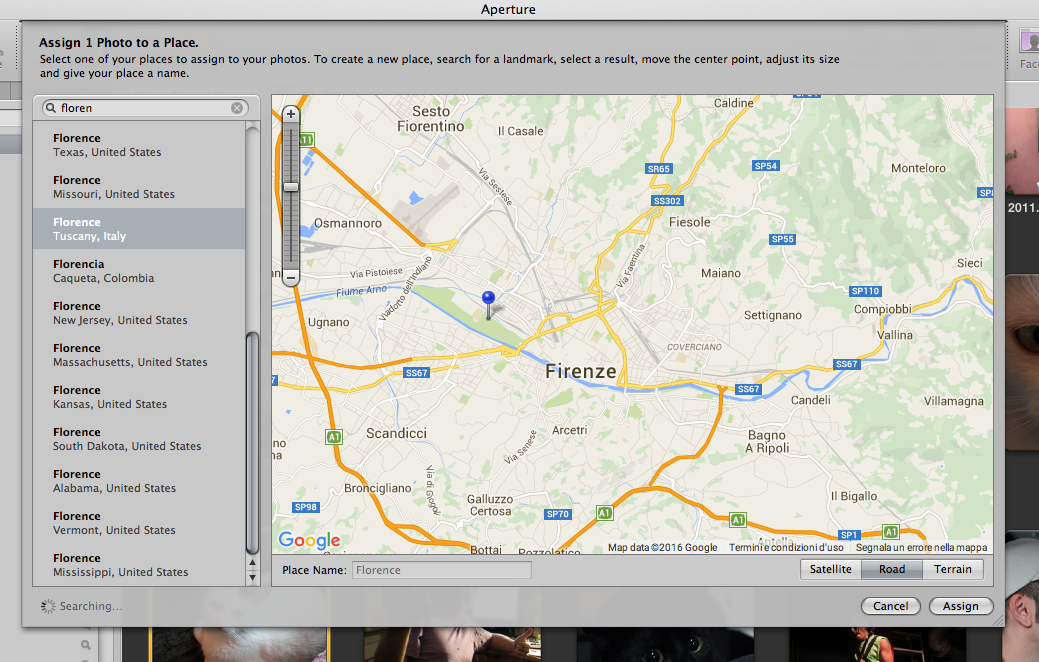Select Florence, New Jersey, United States
This screenshot has height=662, width=1039.
[x=139, y=313]
